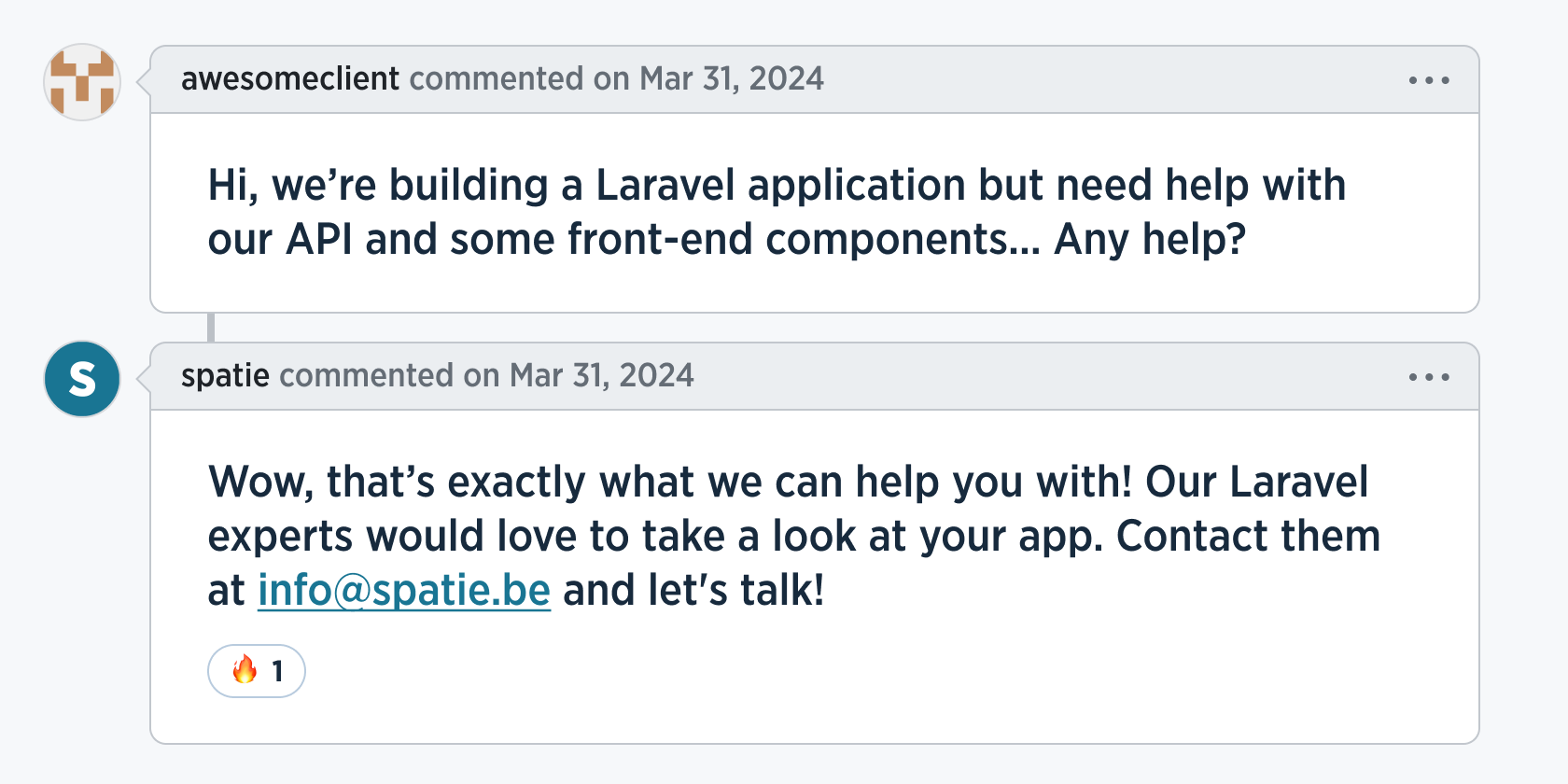Visit the awesomeclient username profile link
The width and height of the screenshot is (1568, 784).
[289, 79]
